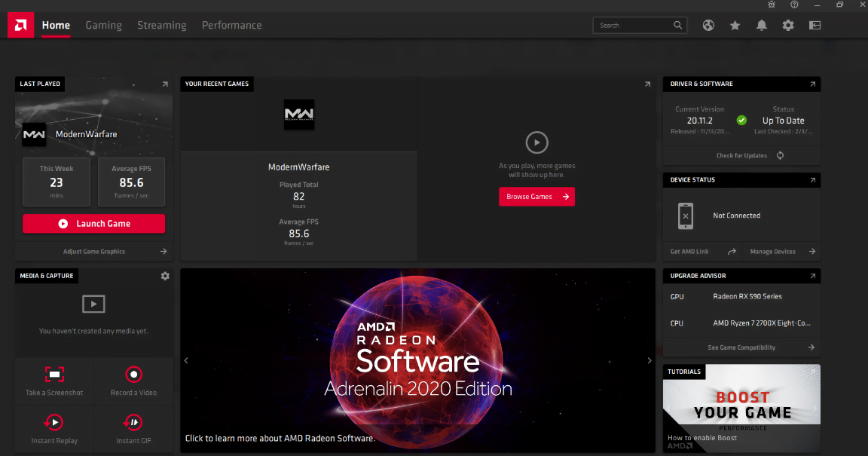Expand the Device Status panel
This screenshot has height=456, width=868.
click(813, 180)
